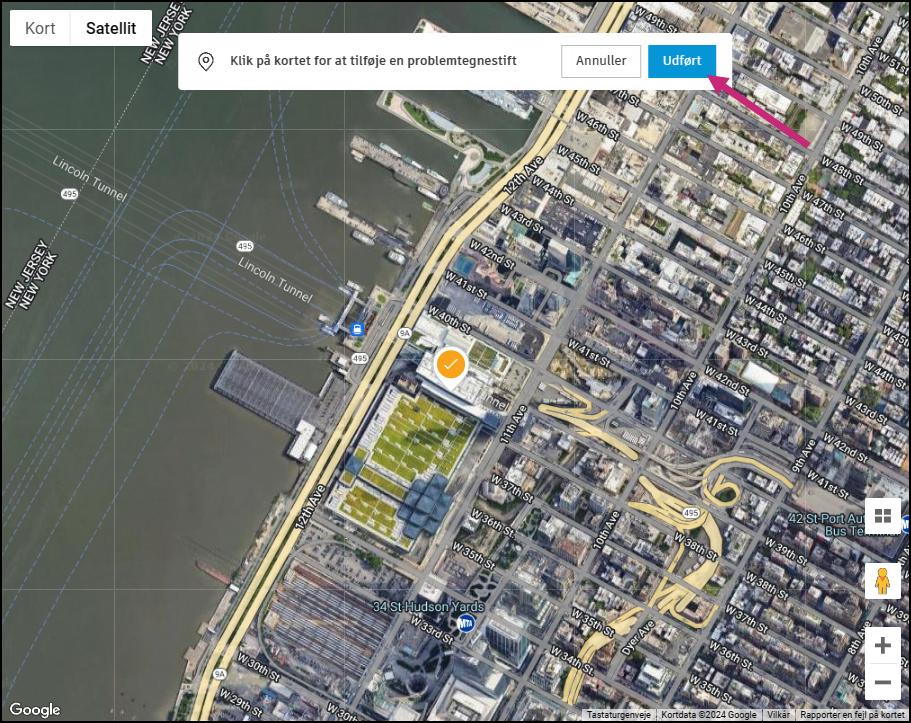Viewport: 911px width, 723px height.
Task: Click the 9A route shield near W 40th St
Action: pos(404,334)
